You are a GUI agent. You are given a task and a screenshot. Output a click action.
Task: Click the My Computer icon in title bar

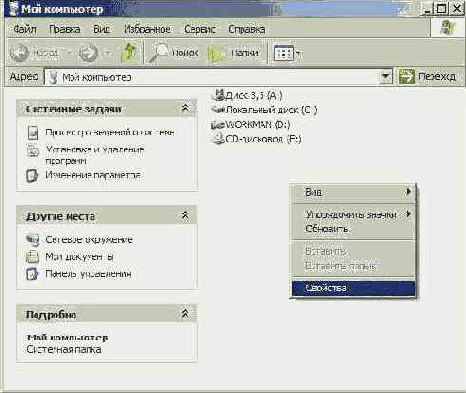coord(13,9)
